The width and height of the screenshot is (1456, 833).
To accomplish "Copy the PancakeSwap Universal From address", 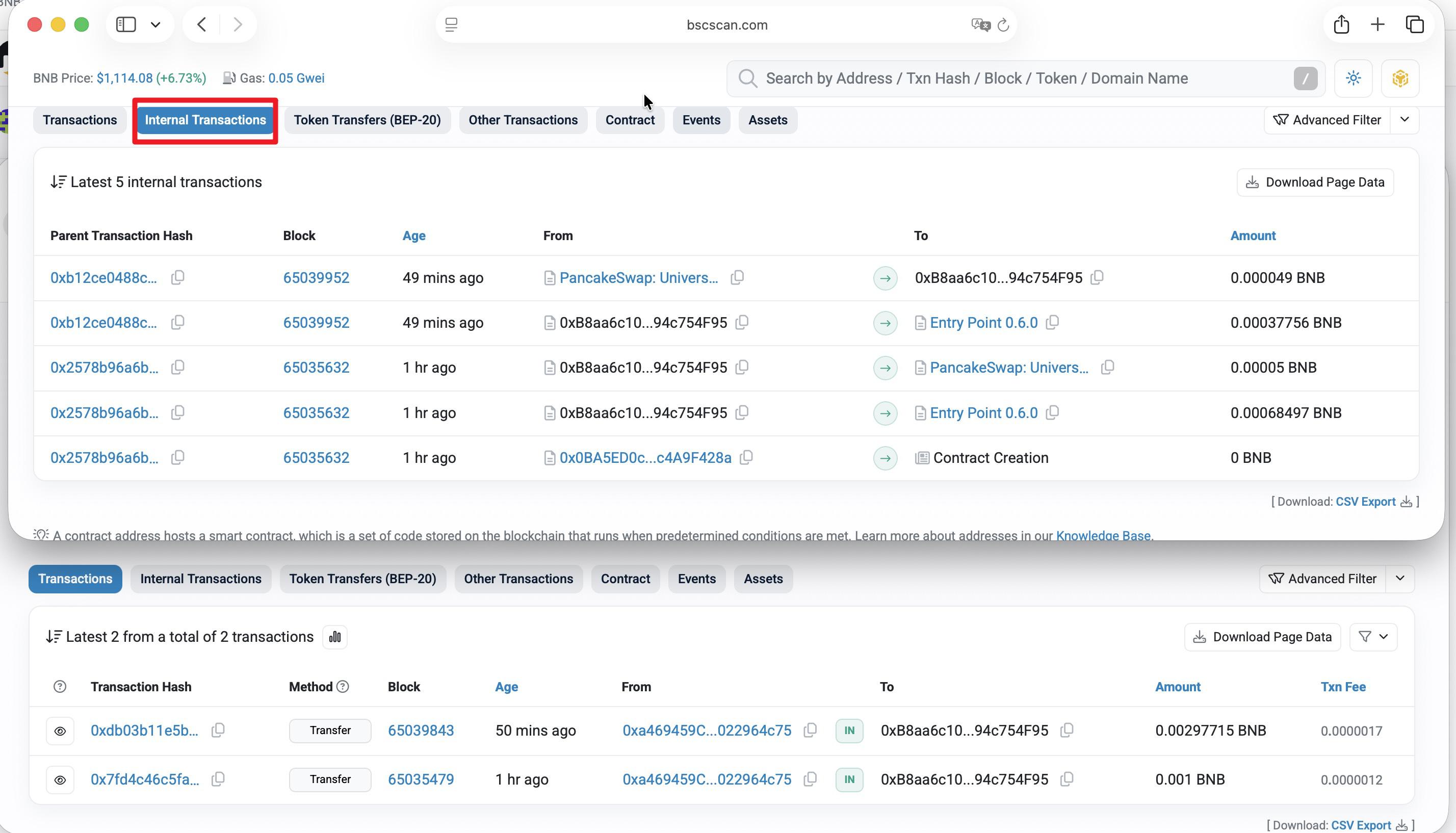I will pos(737,277).
